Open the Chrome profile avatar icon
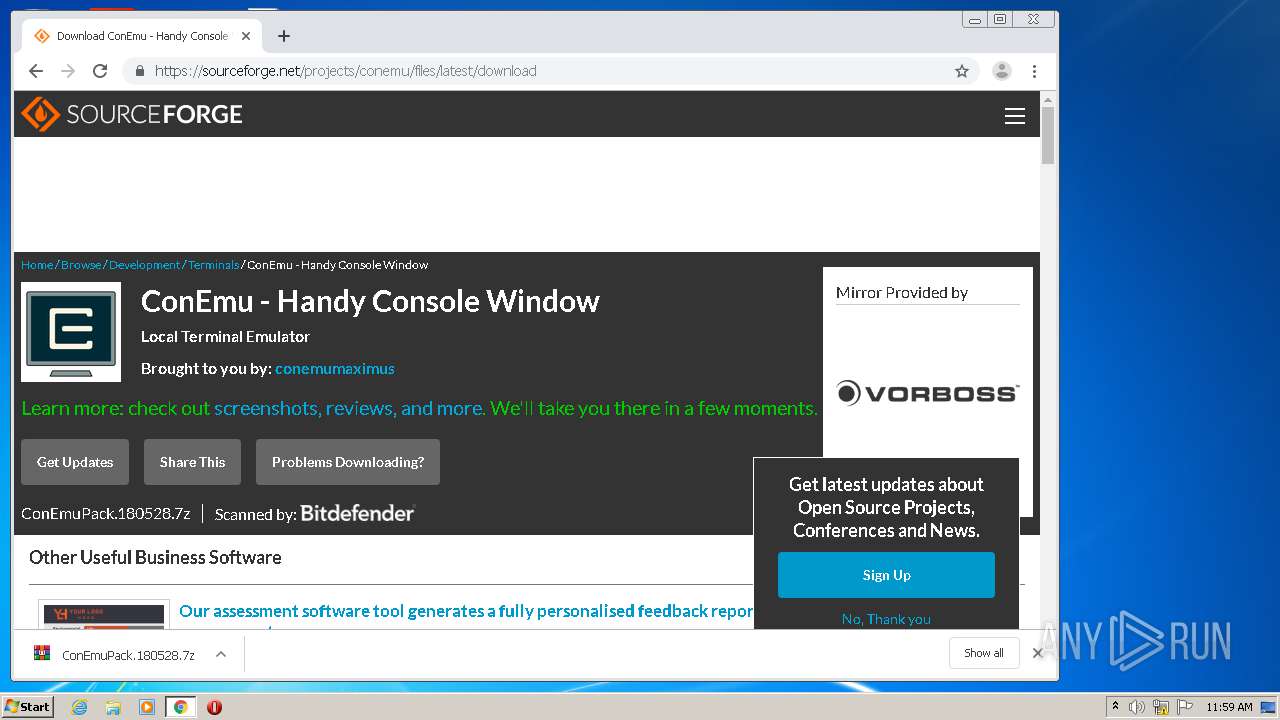Image resolution: width=1280 pixels, height=720 pixels. tap(1001, 71)
